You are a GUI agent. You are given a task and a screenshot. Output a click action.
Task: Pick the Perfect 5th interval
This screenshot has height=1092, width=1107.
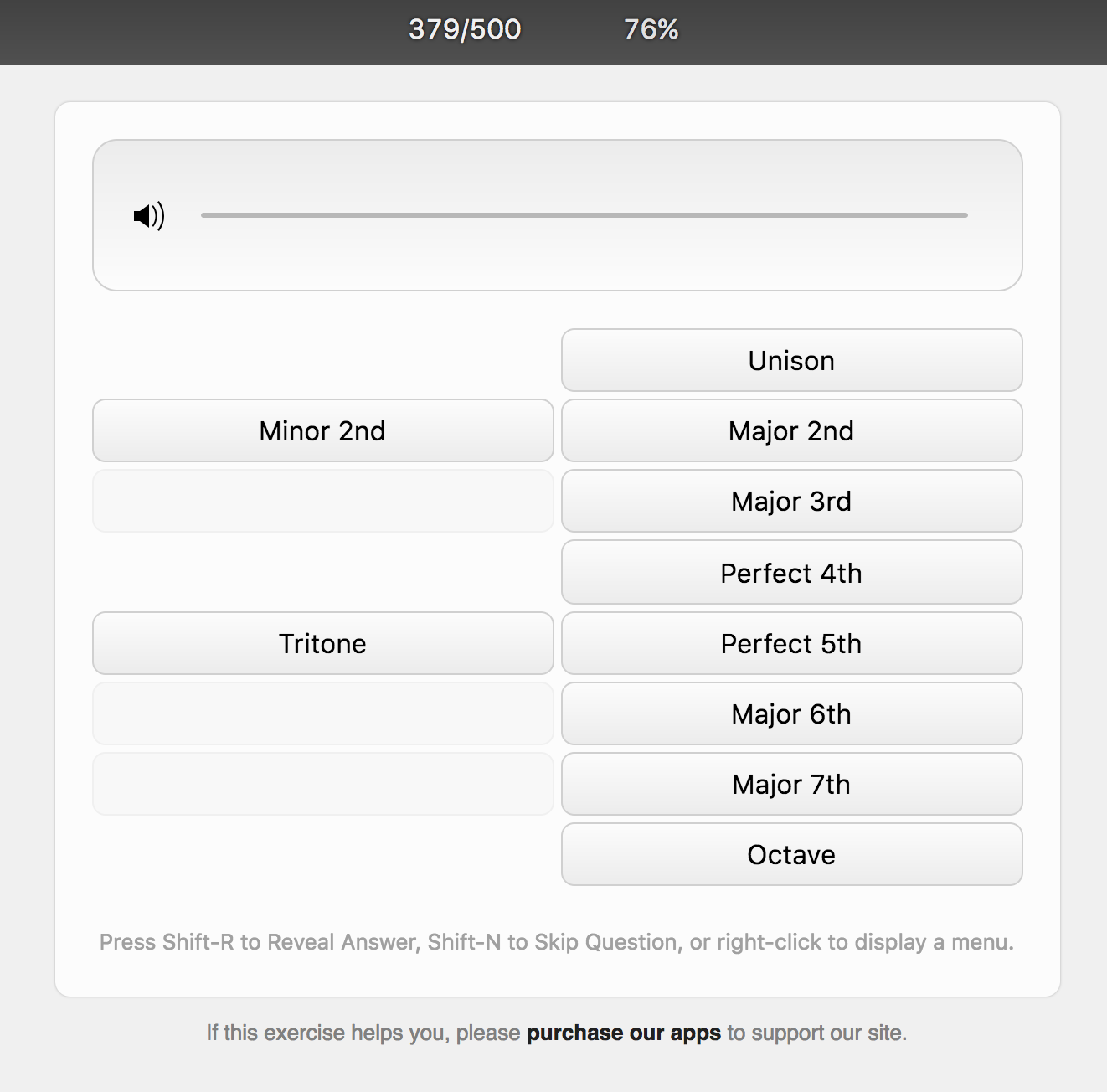(x=791, y=643)
